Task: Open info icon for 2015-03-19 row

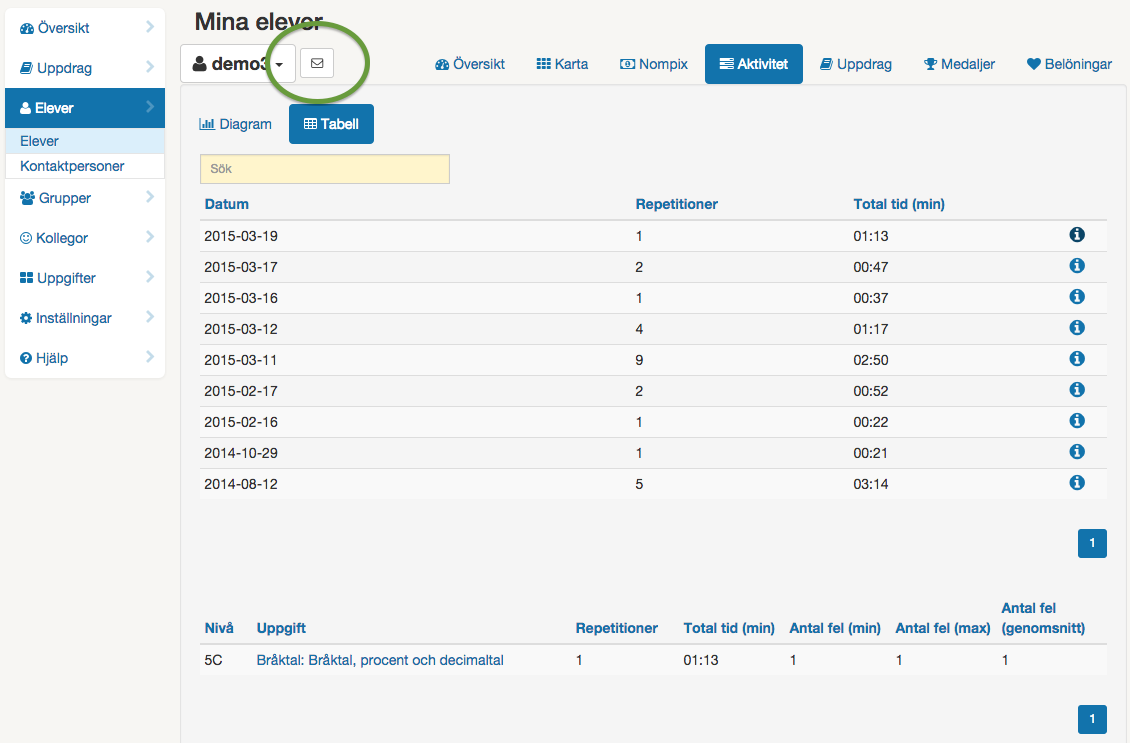Action: 1077,235
